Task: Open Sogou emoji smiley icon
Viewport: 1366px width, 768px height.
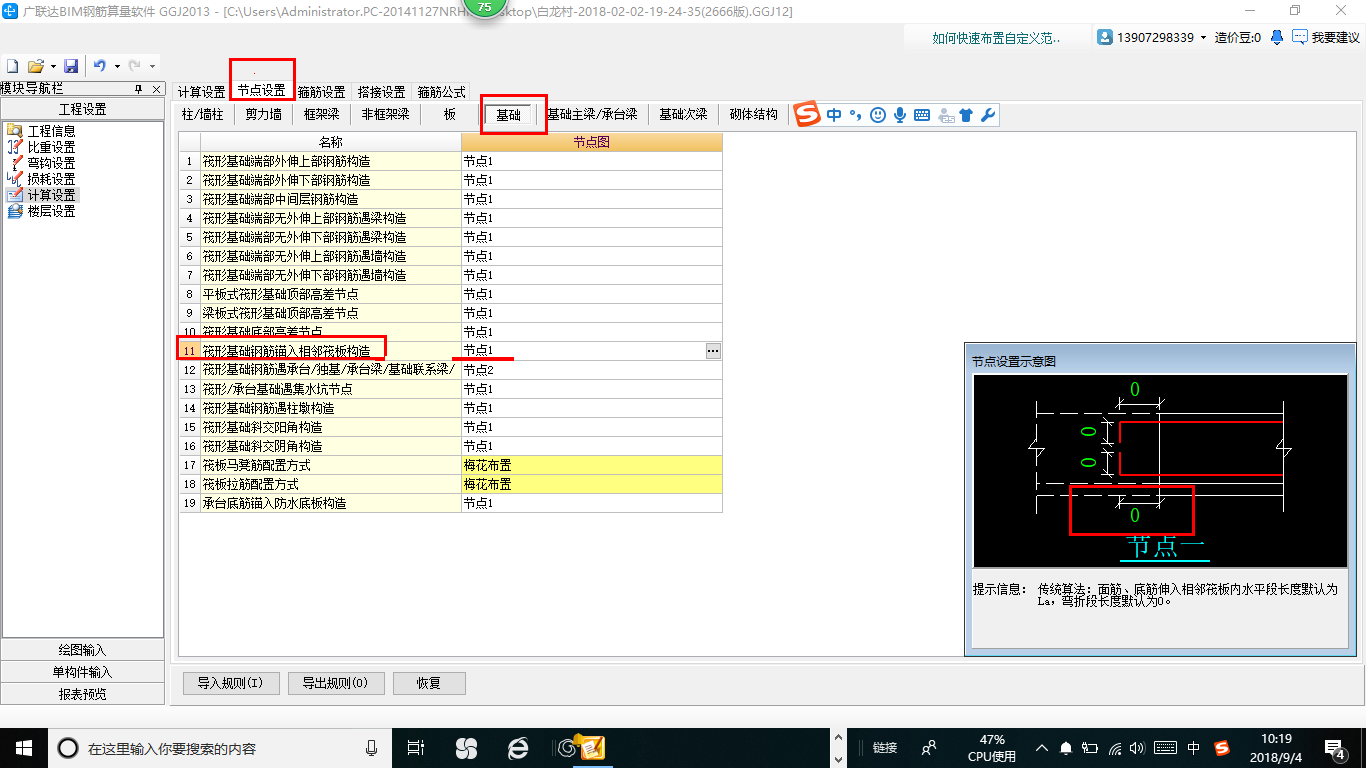Action: click(x=878, y=115)
